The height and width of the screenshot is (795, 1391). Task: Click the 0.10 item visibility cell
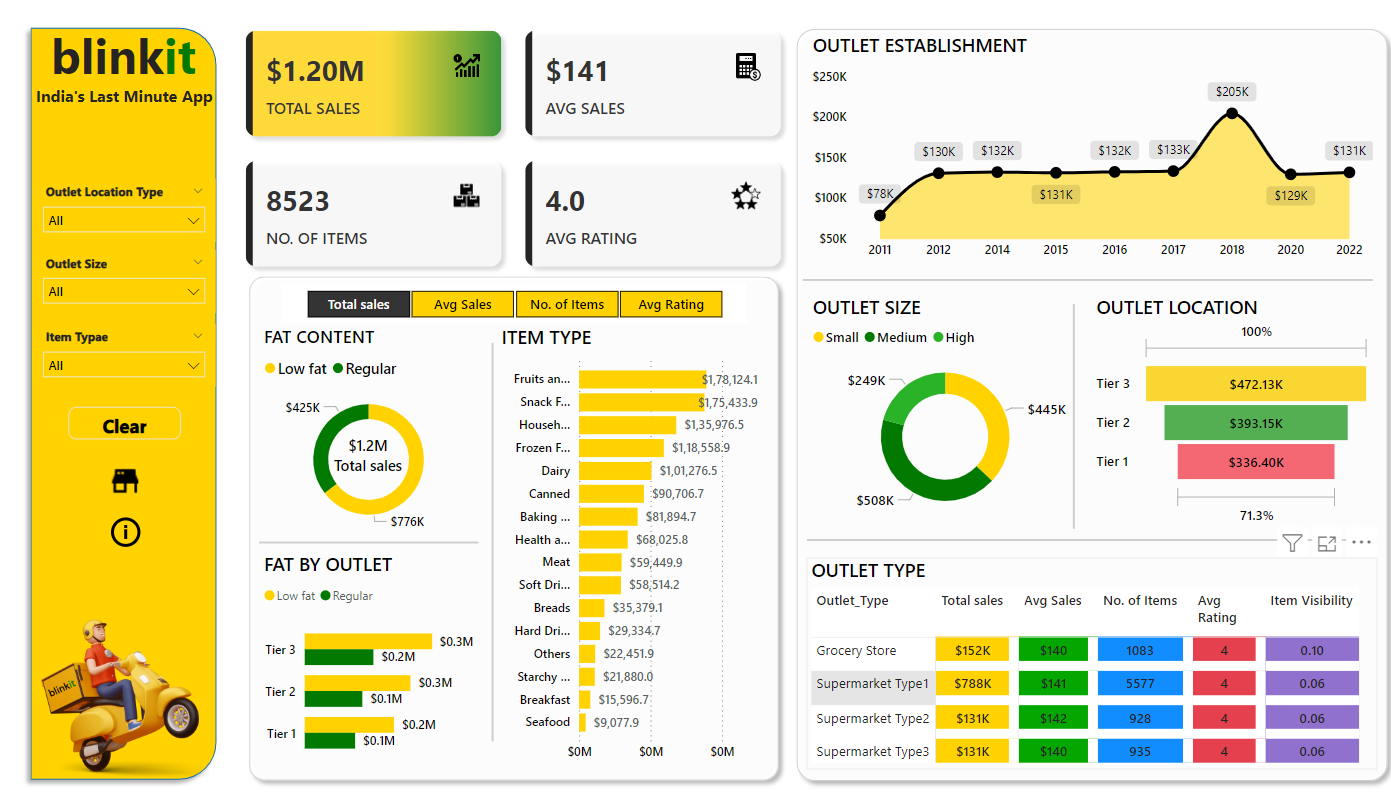pos(1312,650)
